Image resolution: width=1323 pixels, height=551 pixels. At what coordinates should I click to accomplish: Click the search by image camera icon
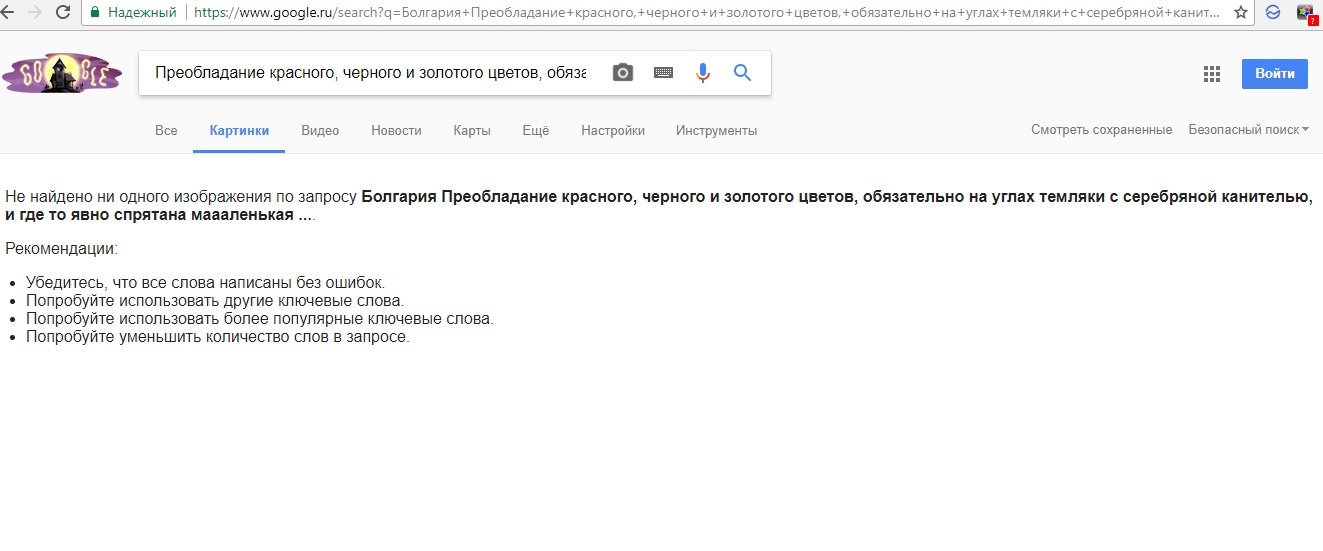click(623, 73)
